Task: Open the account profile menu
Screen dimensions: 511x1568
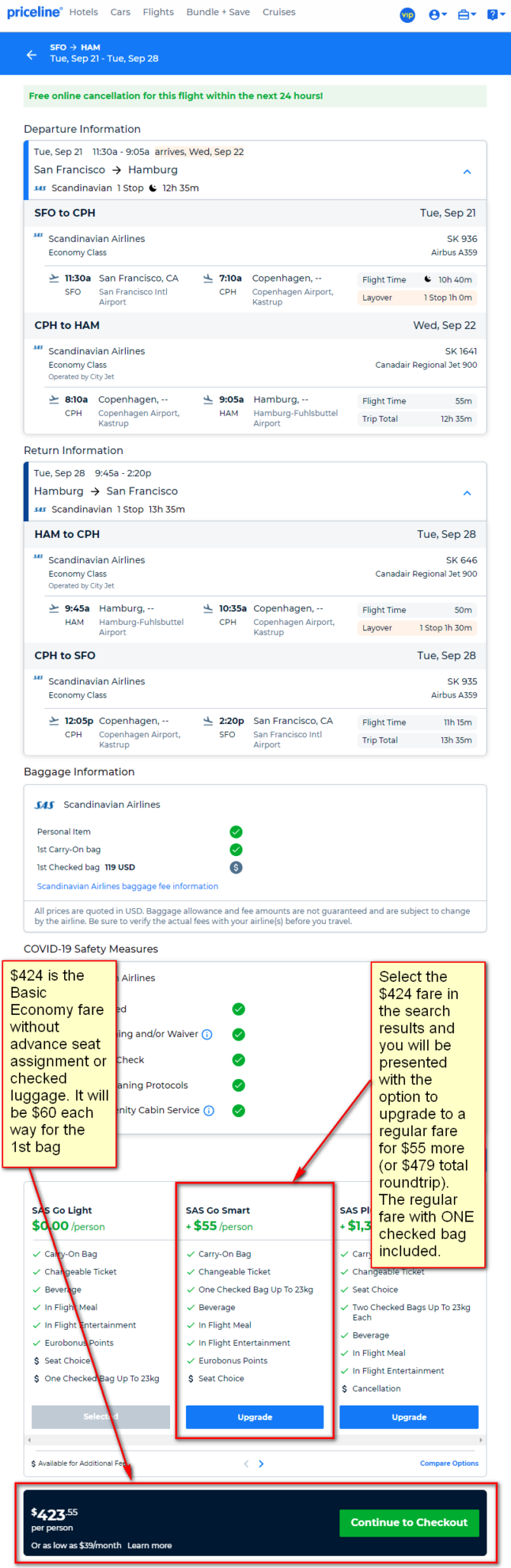Action: click(x=437, y=14)
